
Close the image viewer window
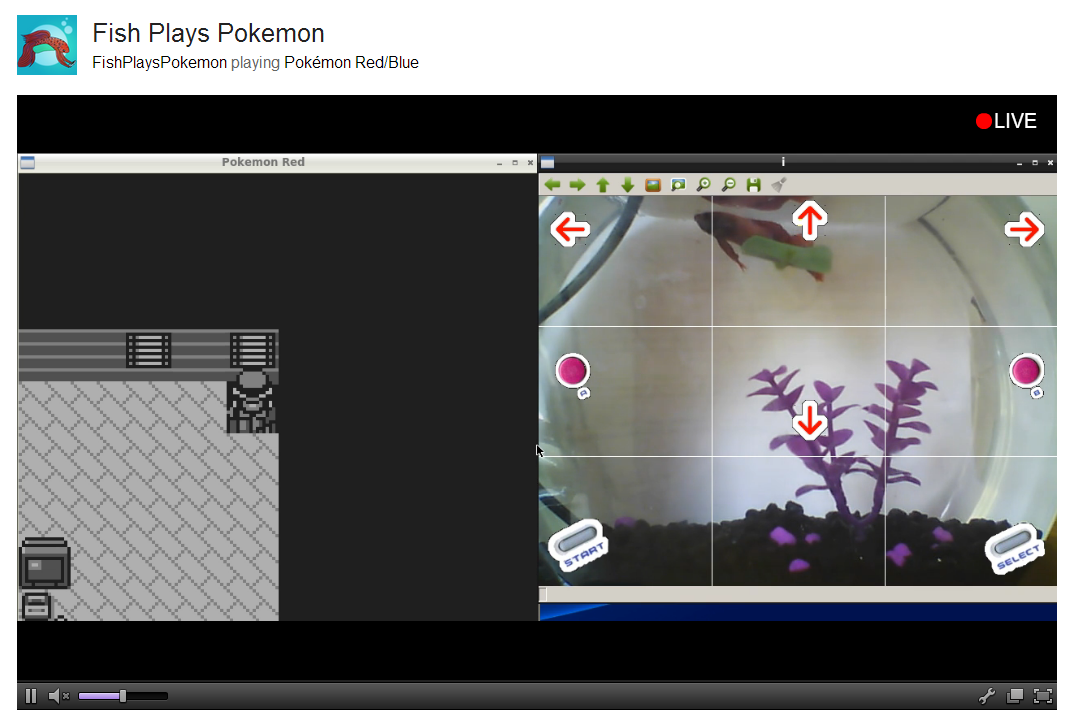[1050, 163]
